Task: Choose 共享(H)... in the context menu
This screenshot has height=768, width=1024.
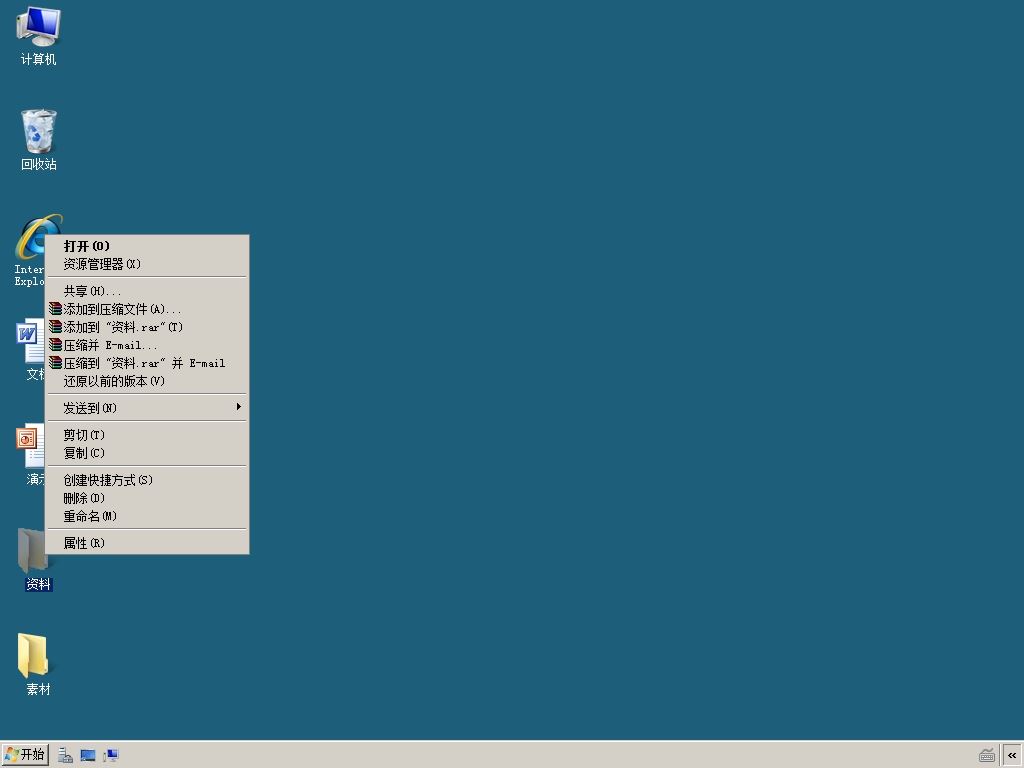Action: pos(147,291)
